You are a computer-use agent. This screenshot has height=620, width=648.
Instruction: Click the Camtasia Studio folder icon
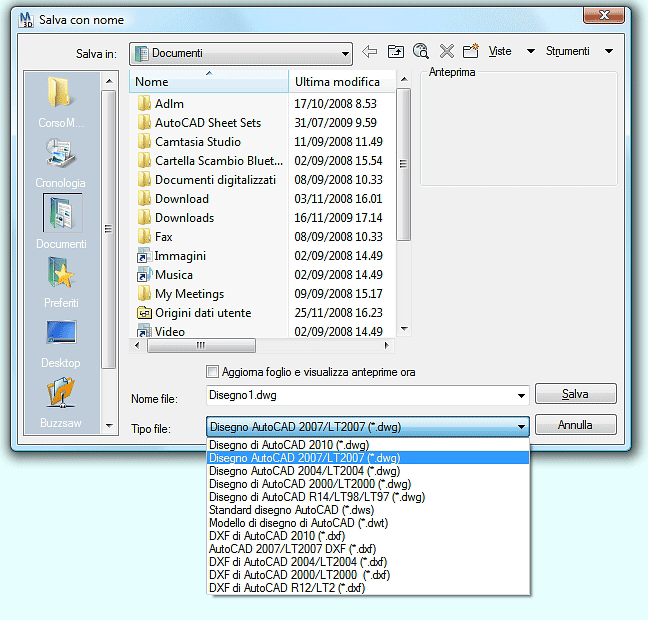(144, 141)
